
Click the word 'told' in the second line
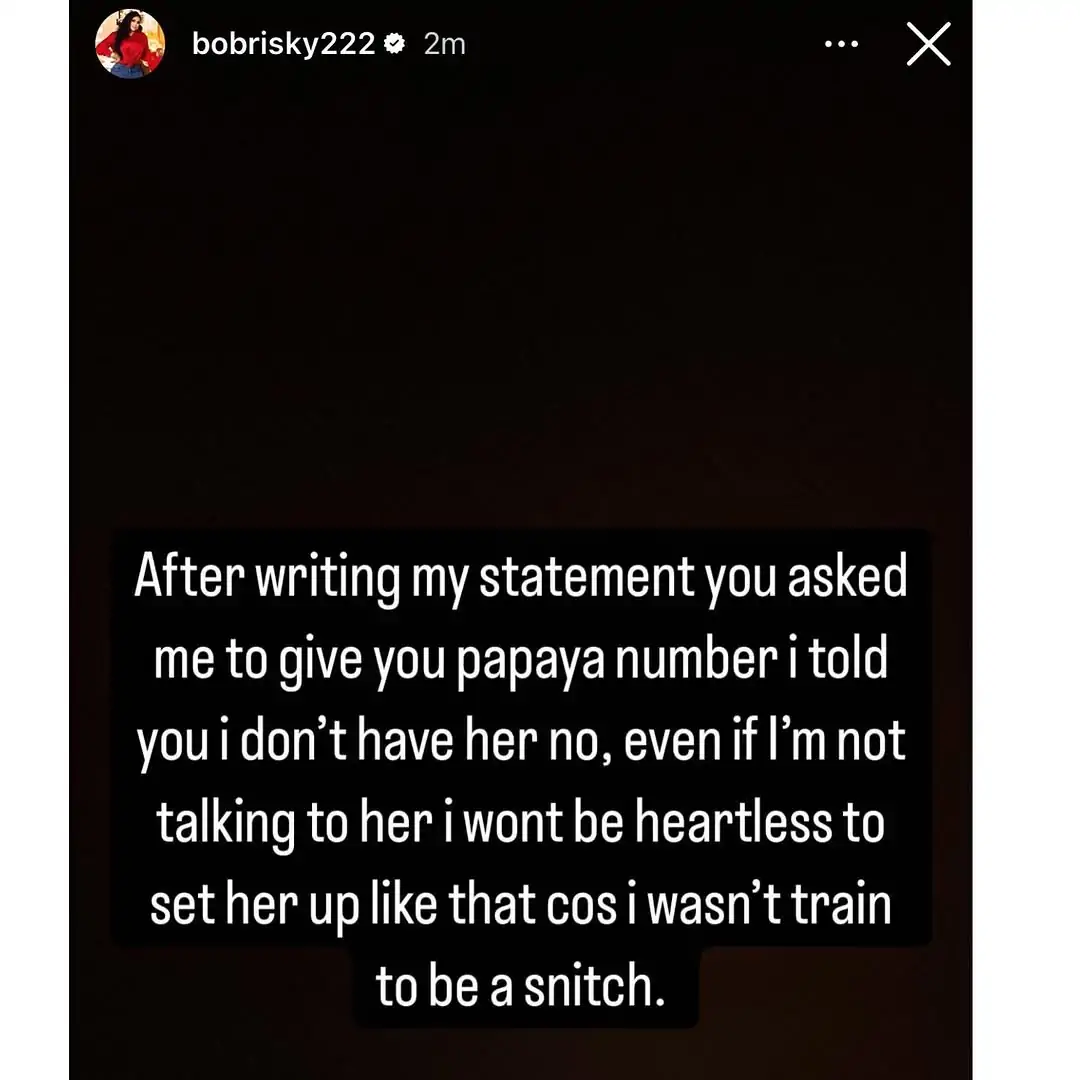[848, 658]
